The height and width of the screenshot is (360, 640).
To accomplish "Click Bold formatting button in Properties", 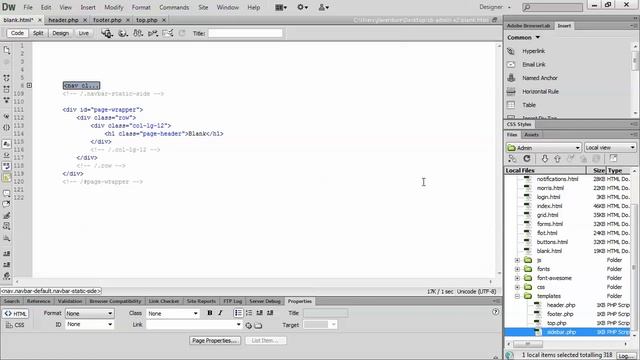I will point(210,313).
